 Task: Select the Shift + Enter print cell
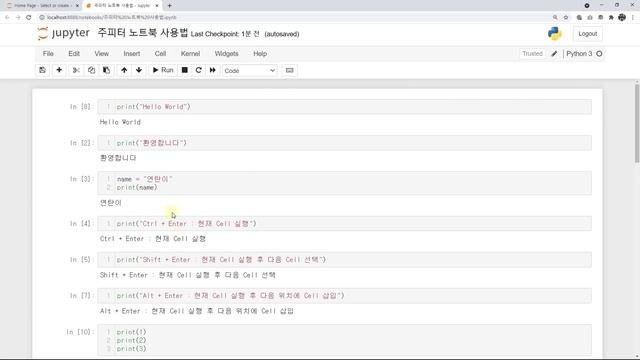click(x=344, y=260)
